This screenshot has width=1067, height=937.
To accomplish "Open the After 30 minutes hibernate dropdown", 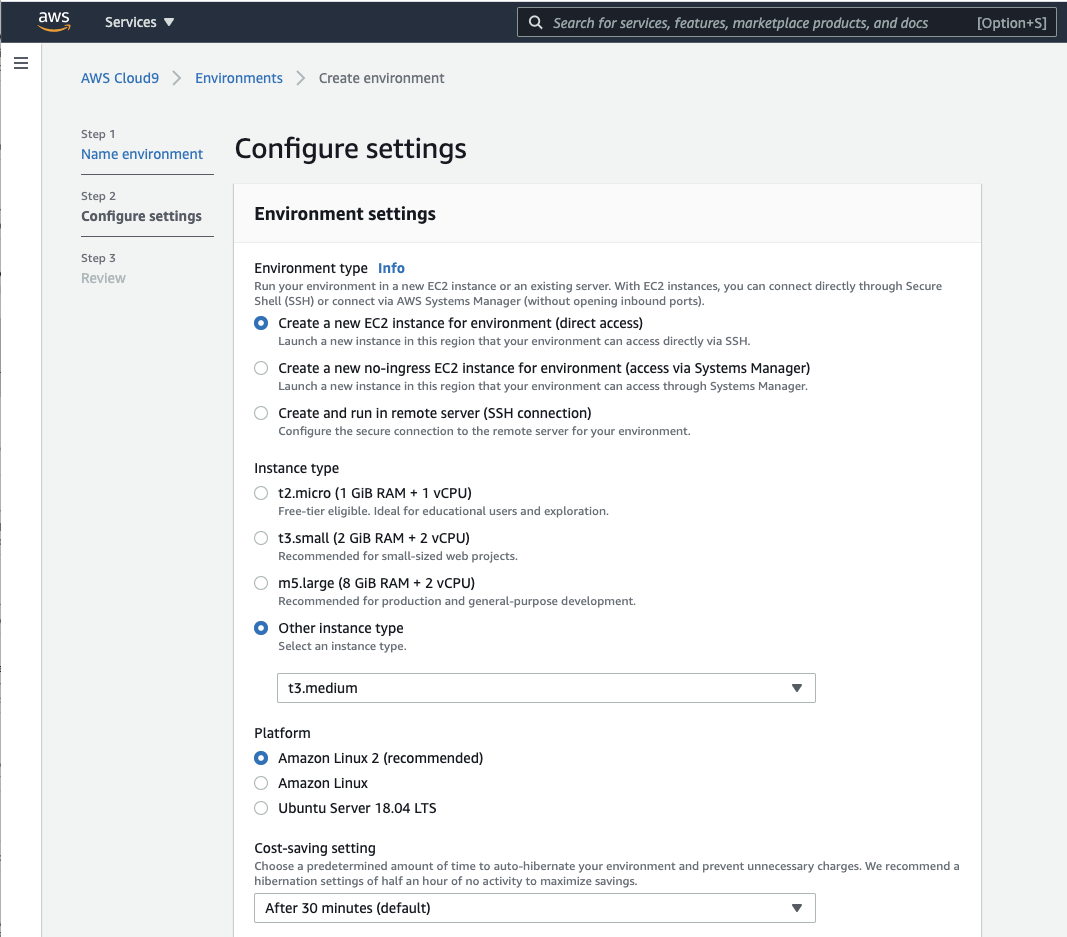I will coord(535,908).
